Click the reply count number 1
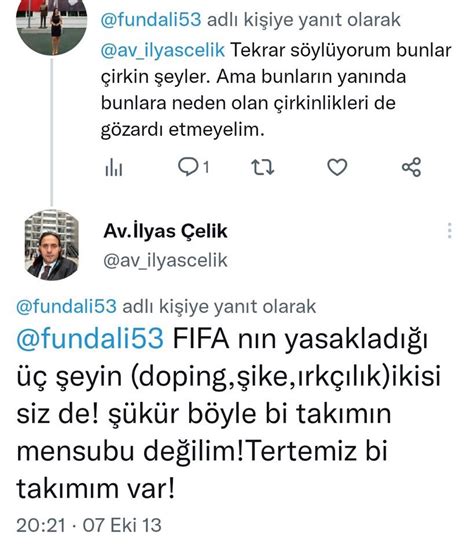 point(206,167)
